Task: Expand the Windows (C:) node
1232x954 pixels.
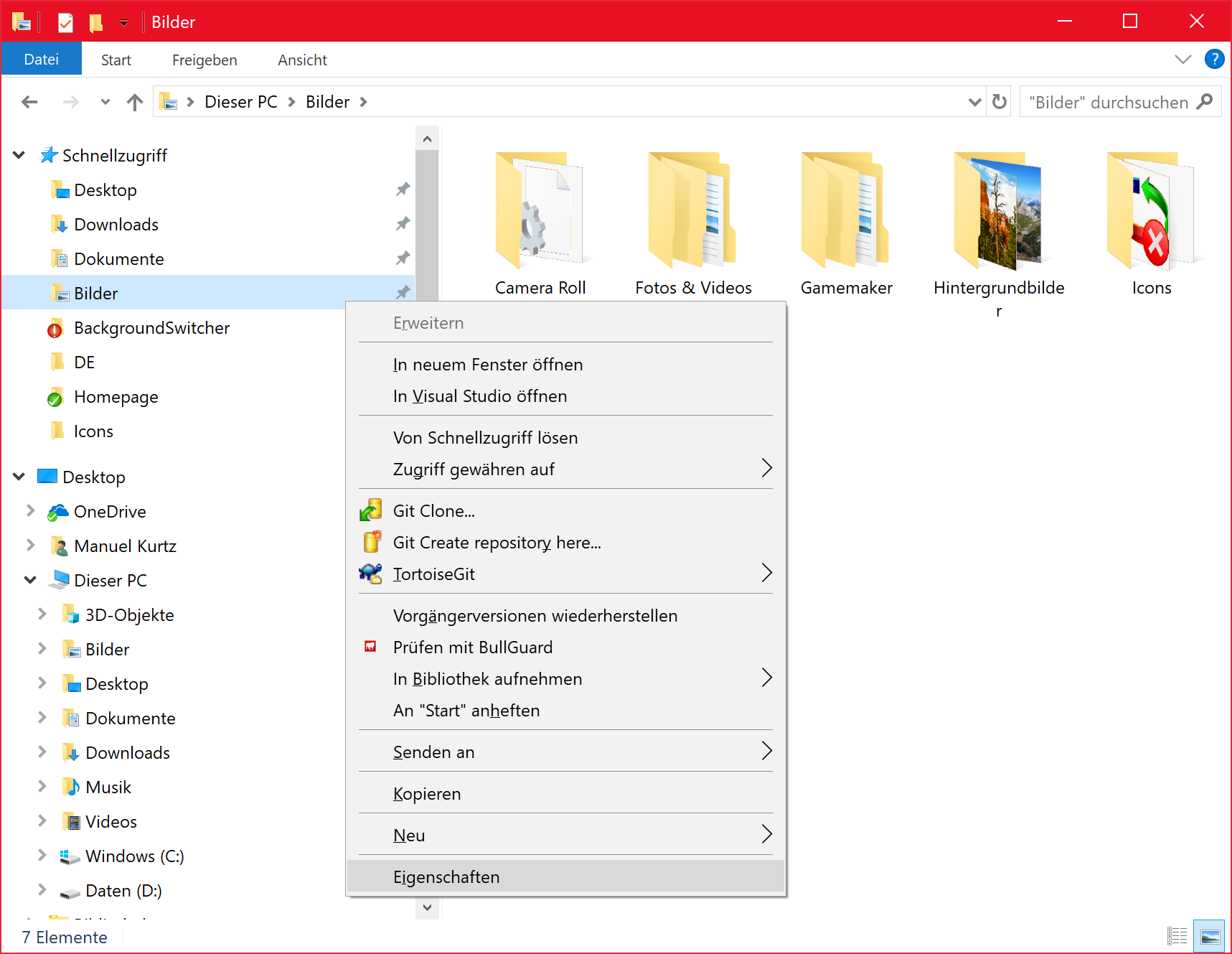Action: [x=42, y=856]
